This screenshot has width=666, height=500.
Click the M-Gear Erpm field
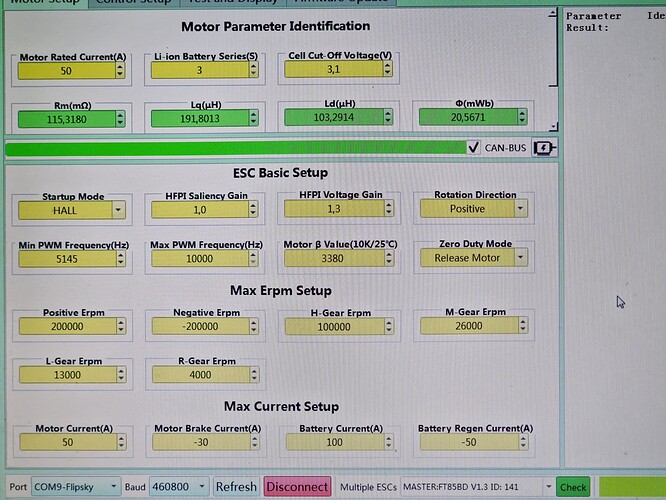[469, 326]
